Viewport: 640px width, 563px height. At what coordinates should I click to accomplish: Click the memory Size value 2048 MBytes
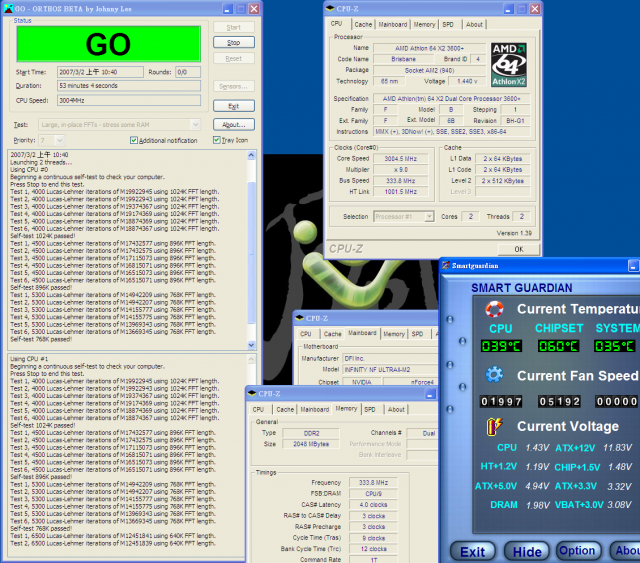point(311,444)
